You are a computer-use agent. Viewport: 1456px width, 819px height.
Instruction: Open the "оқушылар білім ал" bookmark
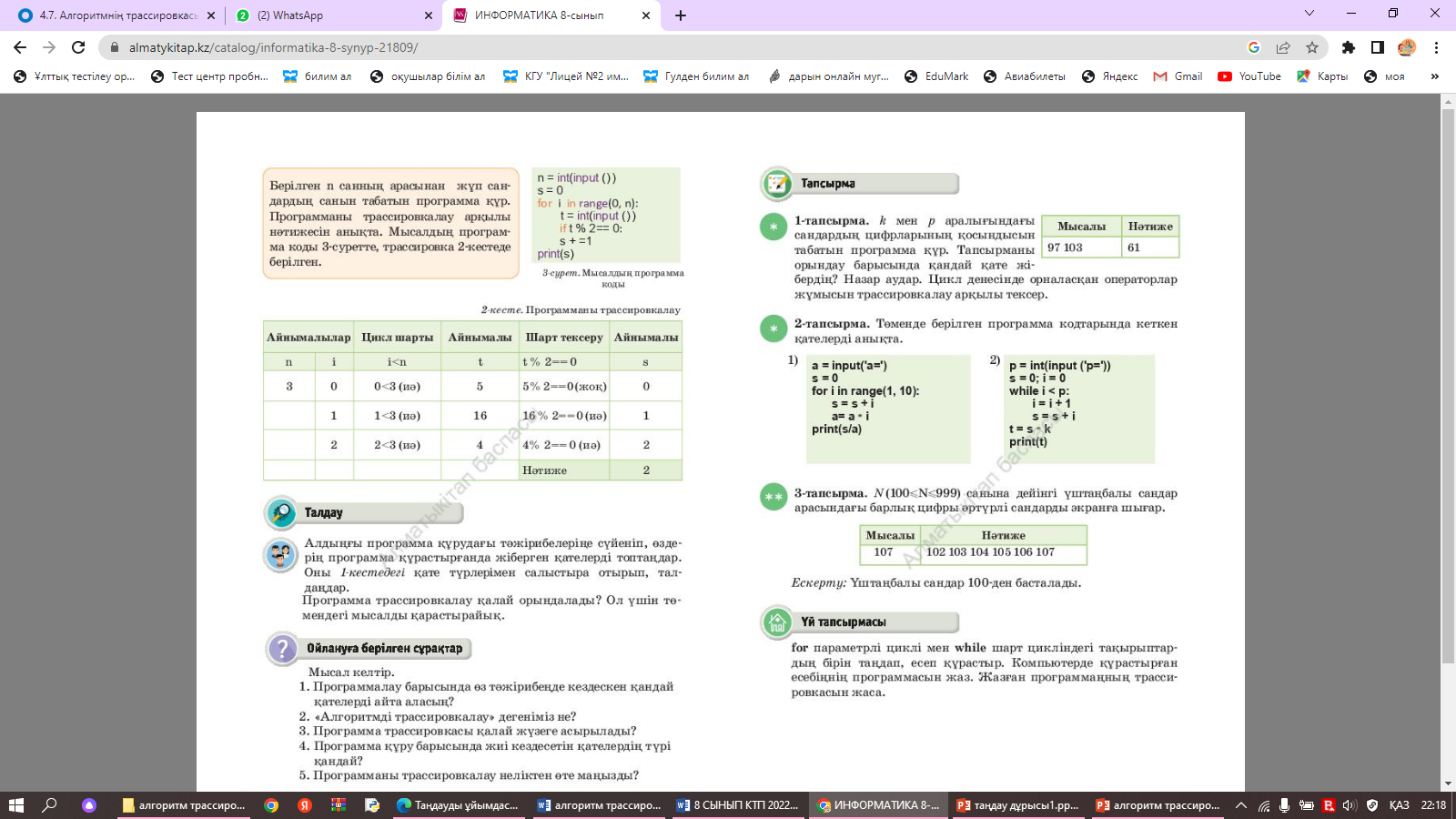pyautogui.click(x=428, y=76)
